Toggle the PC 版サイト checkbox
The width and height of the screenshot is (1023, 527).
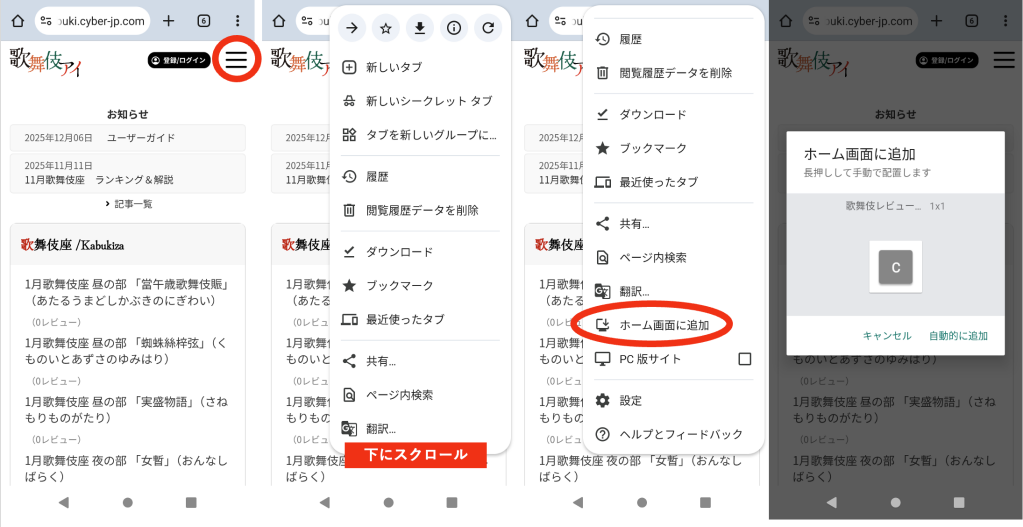(x=744, y=359)
